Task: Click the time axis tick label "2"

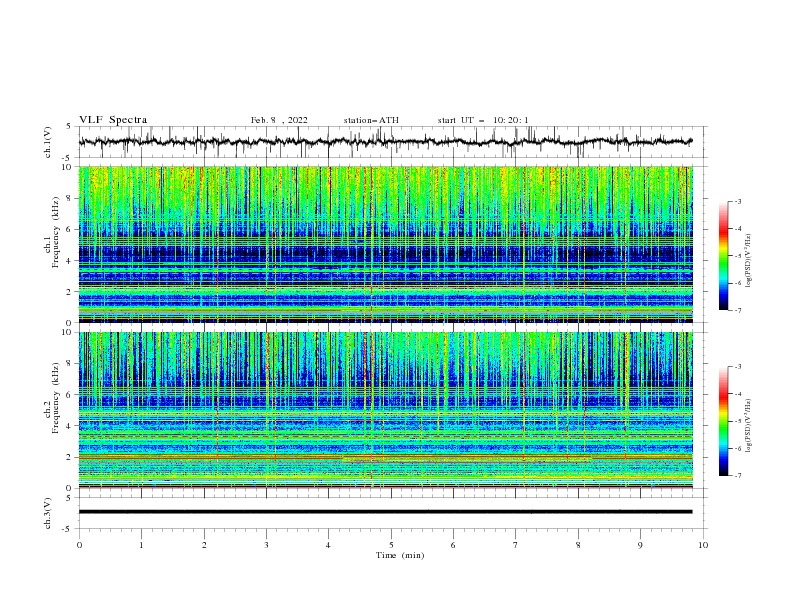Action: click(204, 545)
